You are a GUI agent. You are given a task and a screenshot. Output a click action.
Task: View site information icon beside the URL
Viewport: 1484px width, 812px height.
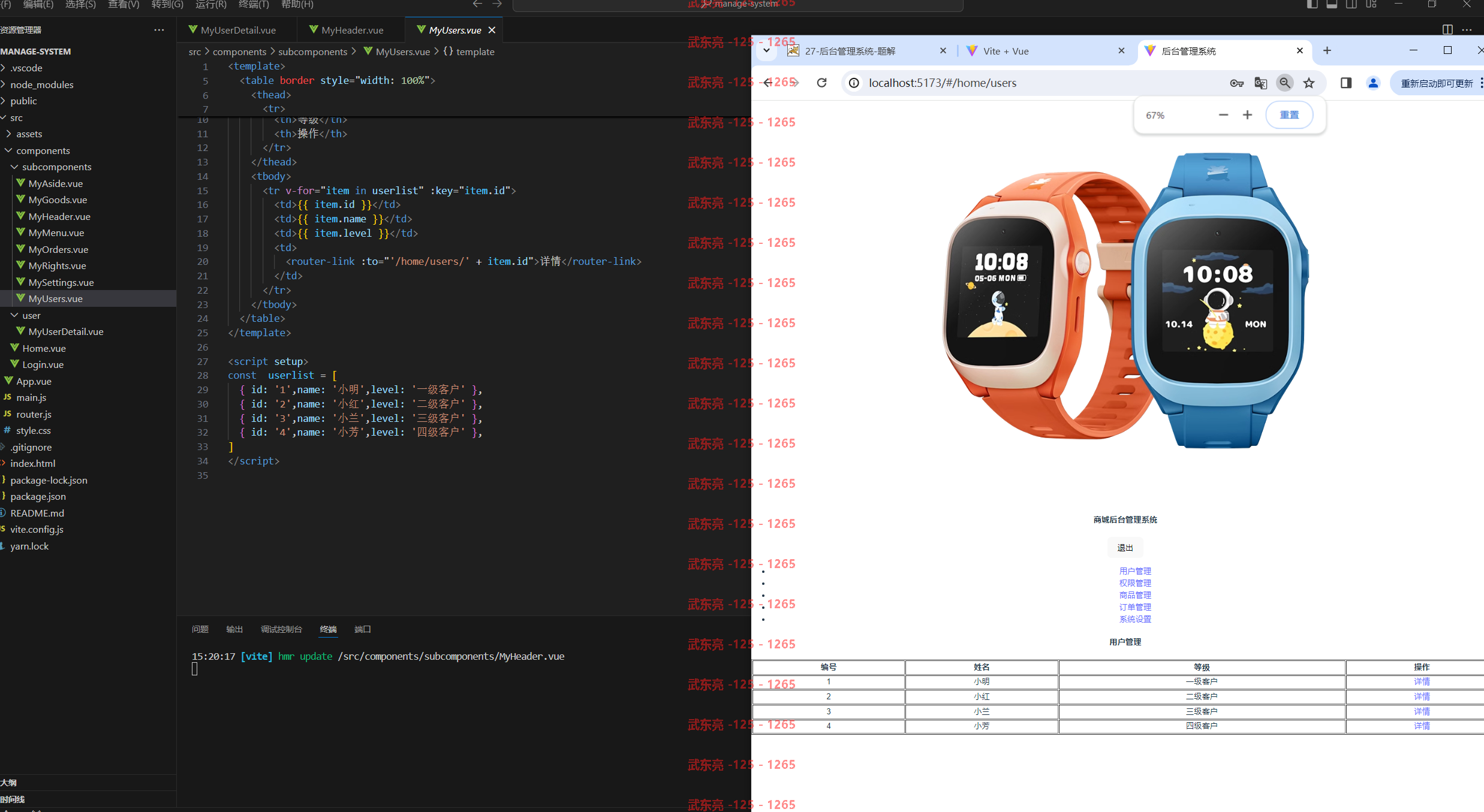(x=854, y=83)
